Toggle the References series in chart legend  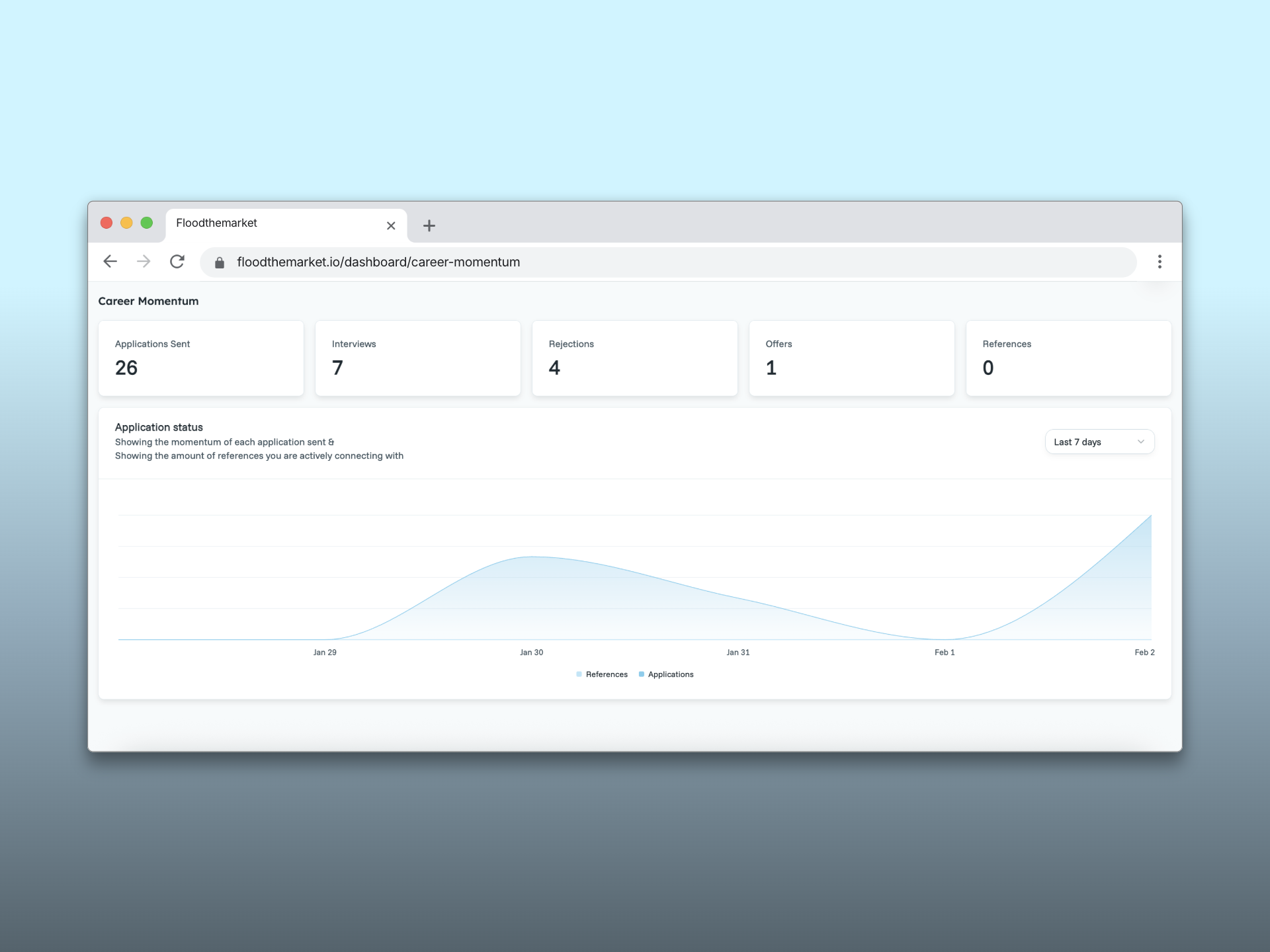point(601,674)
